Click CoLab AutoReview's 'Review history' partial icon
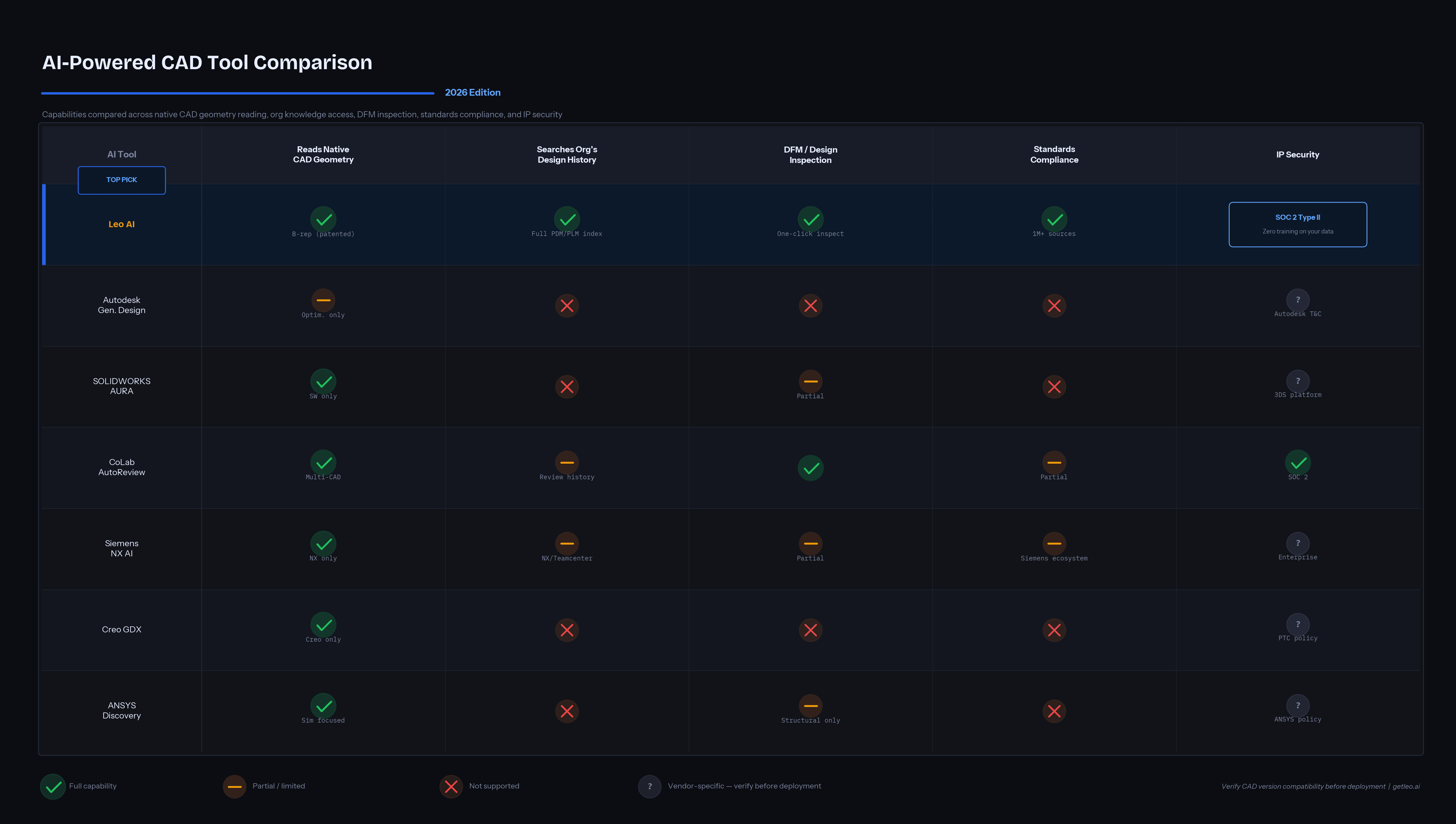The image size is (1456, 824). click(x=567, y=462)
